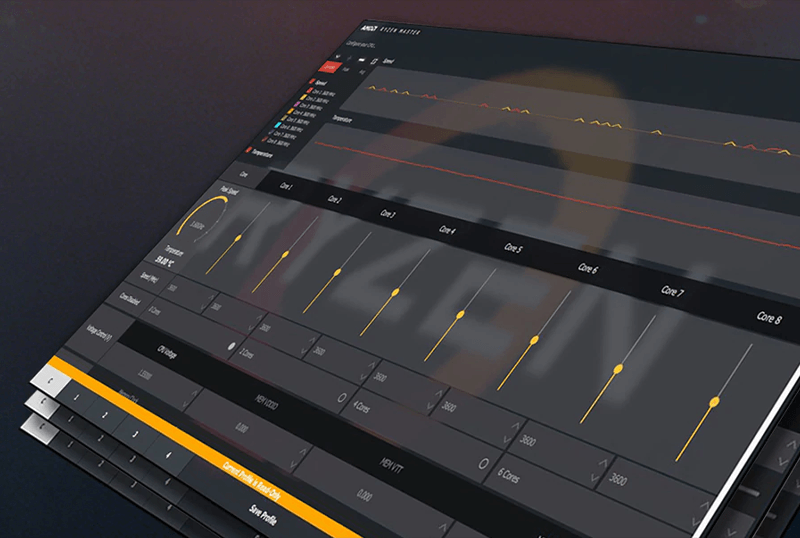Viewport: 800px width, 538px height.
Task: Click the Core 6 column header
Action: tap(588, 268)
